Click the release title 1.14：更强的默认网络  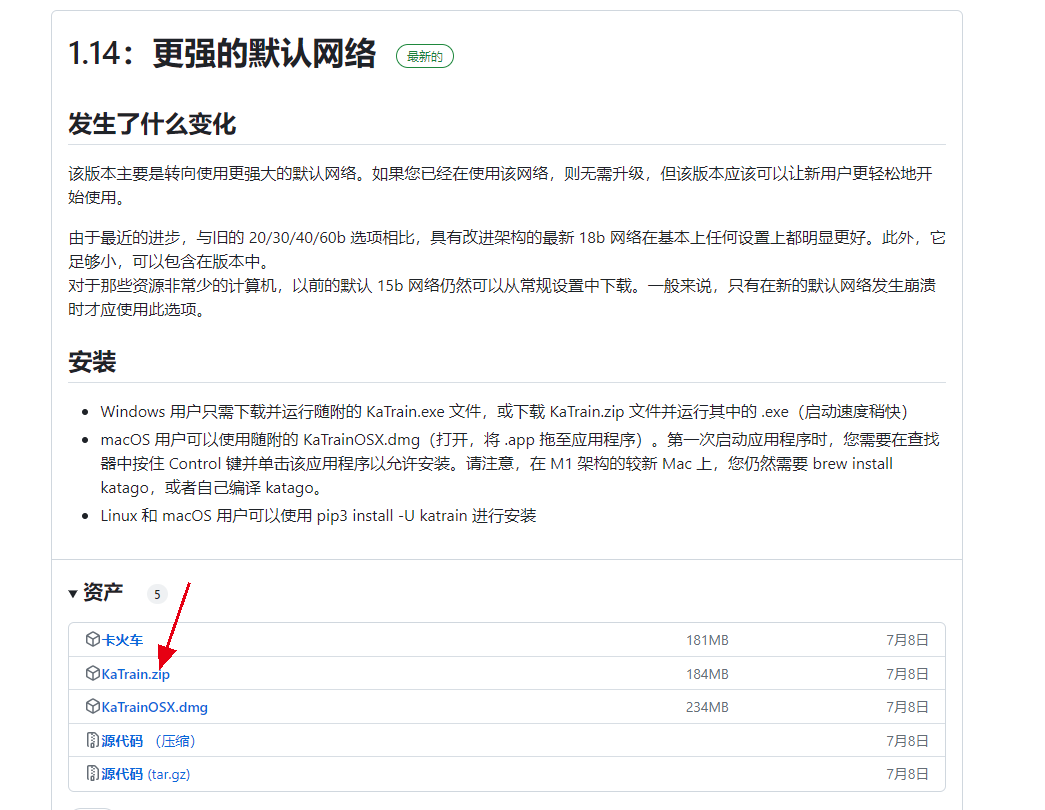click(222, 53)
